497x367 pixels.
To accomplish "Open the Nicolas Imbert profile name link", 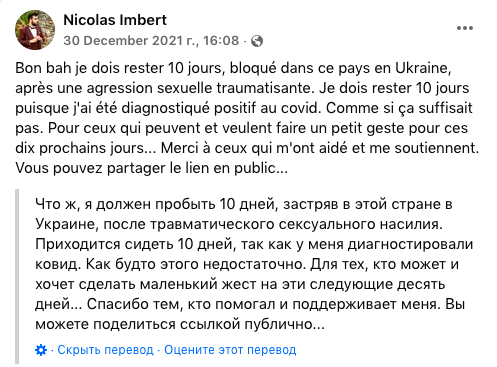I will pos(115,20).
